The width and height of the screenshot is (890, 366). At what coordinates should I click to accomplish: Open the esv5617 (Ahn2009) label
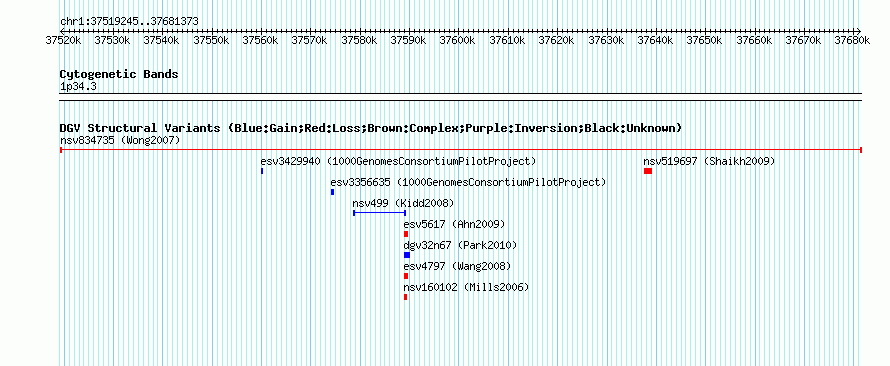tap(454, 224)
